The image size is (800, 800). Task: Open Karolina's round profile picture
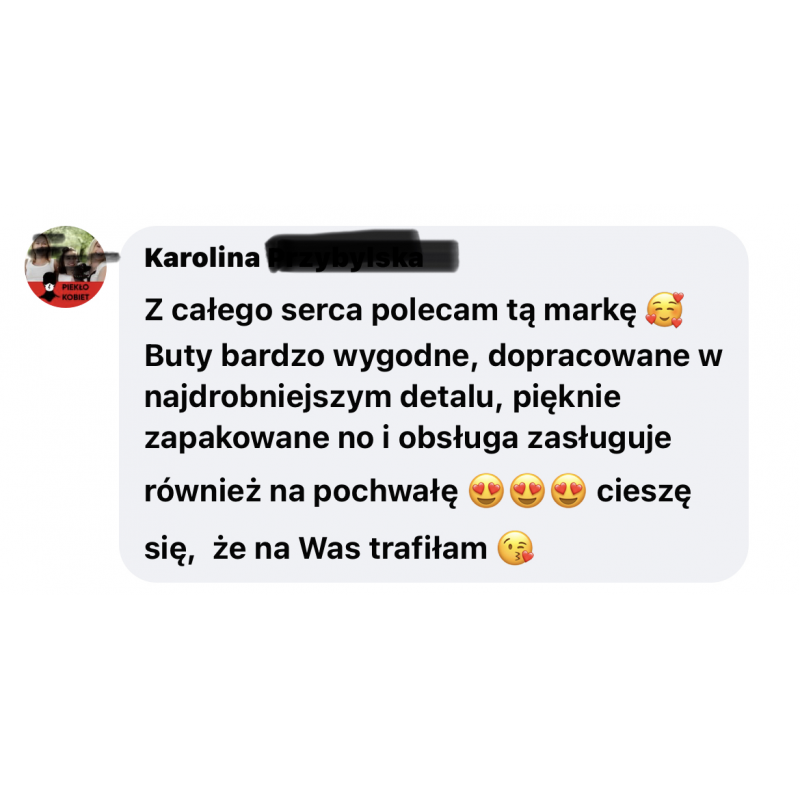point(65,266)
